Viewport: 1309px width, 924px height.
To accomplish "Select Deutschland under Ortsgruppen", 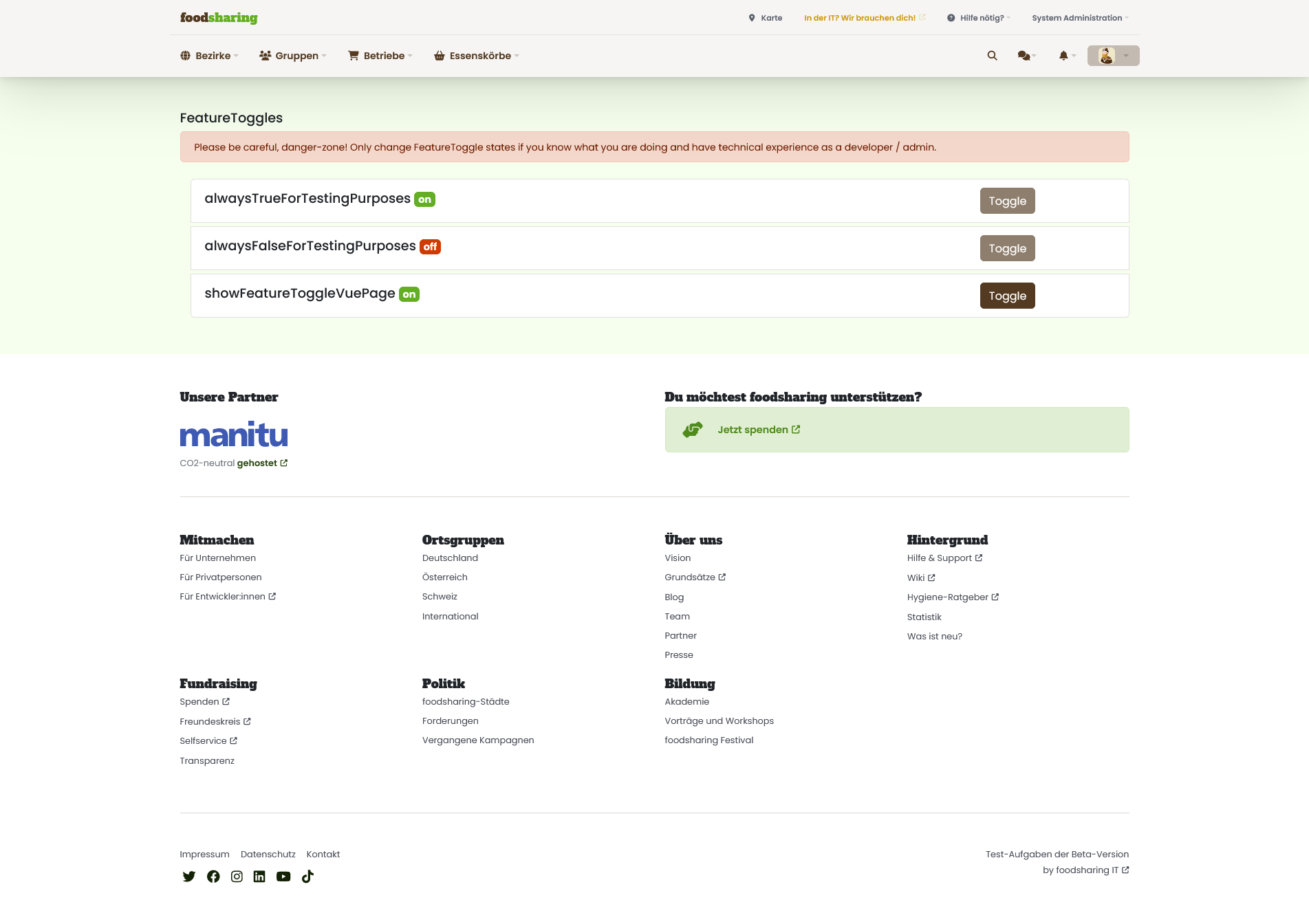I will point(450,558).
